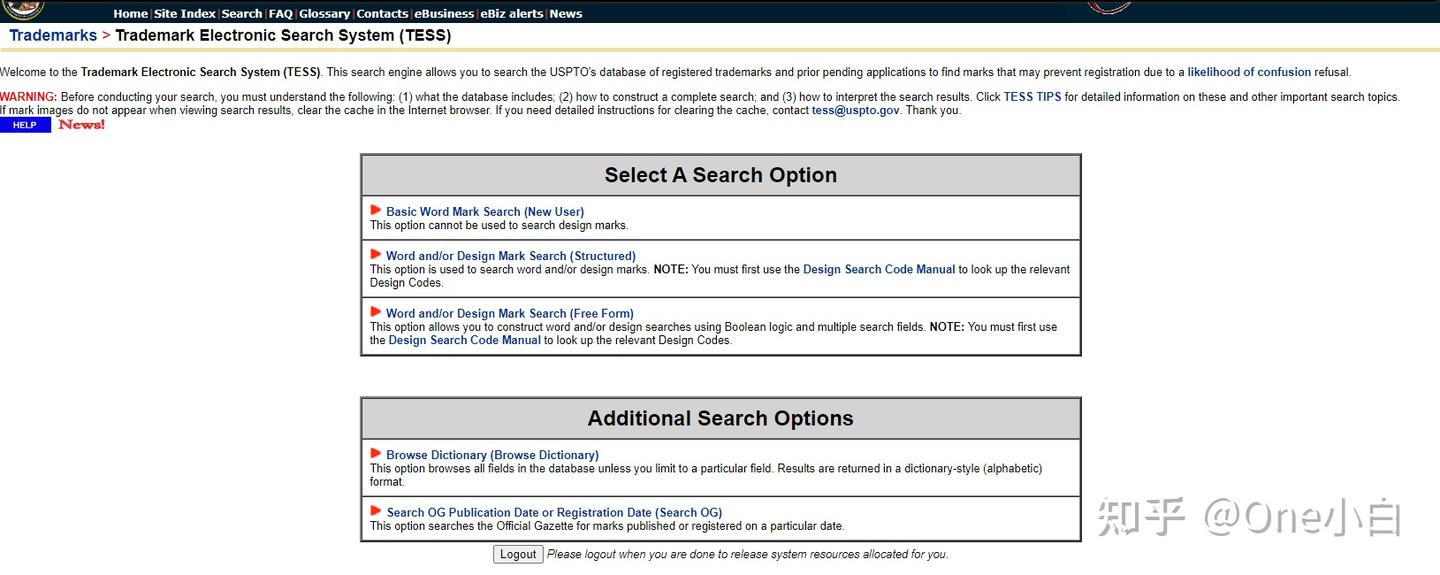The width and height of the screenshot is (1440, 575).
Task: Click the red News! icon
Action: pyautogui.click(x=82, y=125)
